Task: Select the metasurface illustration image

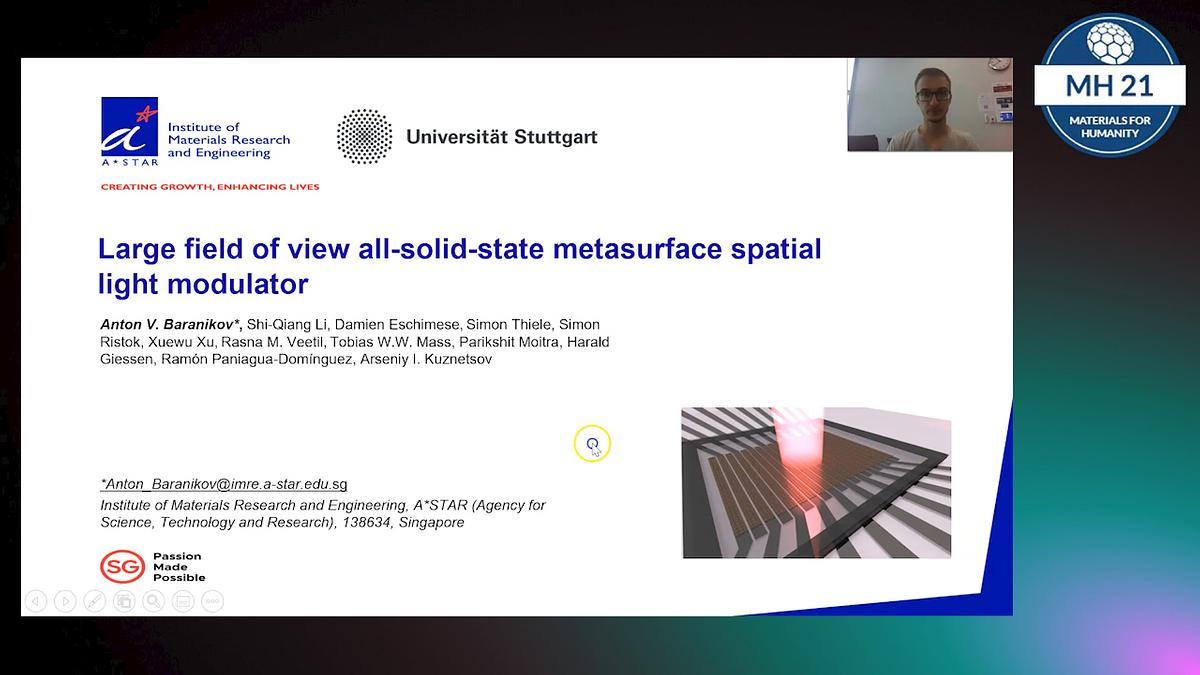Action: [817, 481]
